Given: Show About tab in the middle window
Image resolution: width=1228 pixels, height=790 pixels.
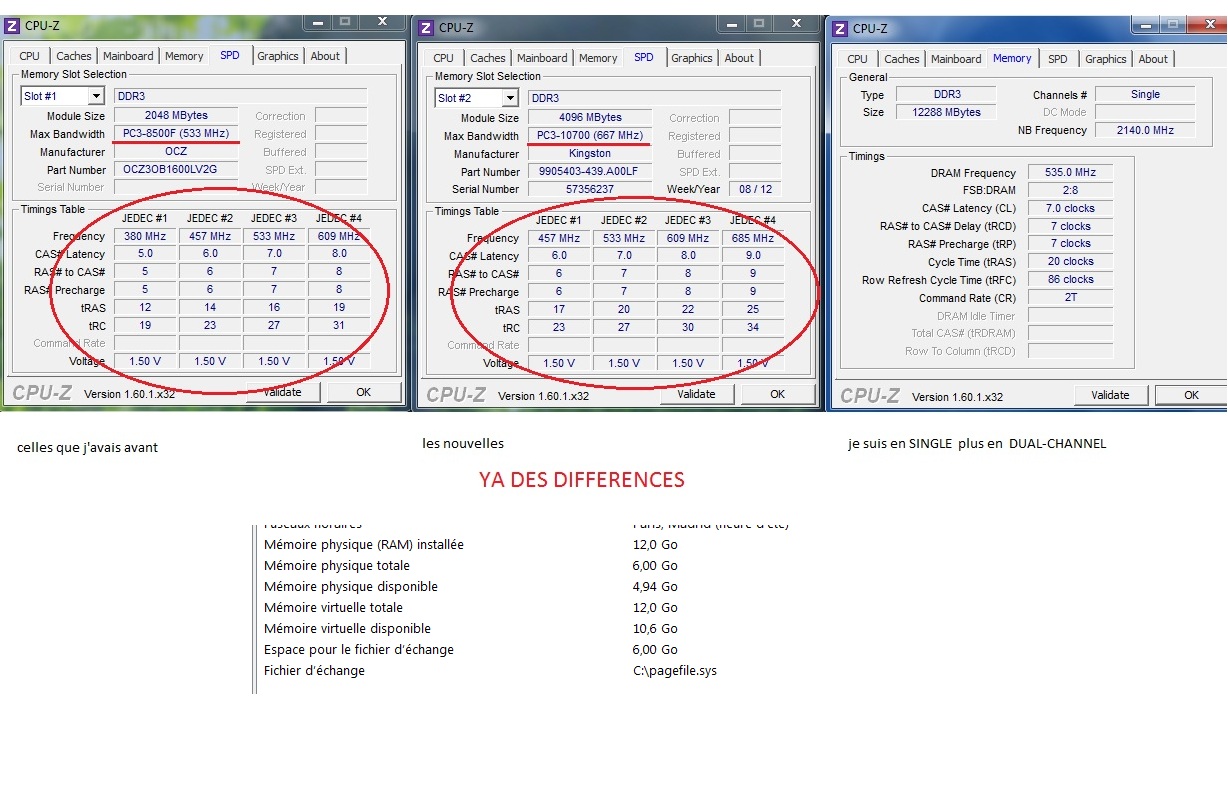Looking at the screenshot, I should (739, 58).
